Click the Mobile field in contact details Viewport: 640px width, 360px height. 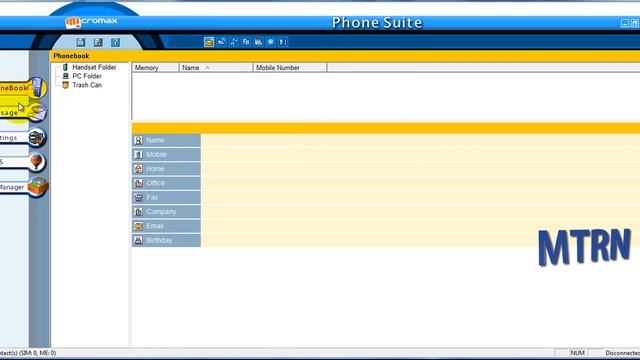[420, 154]
